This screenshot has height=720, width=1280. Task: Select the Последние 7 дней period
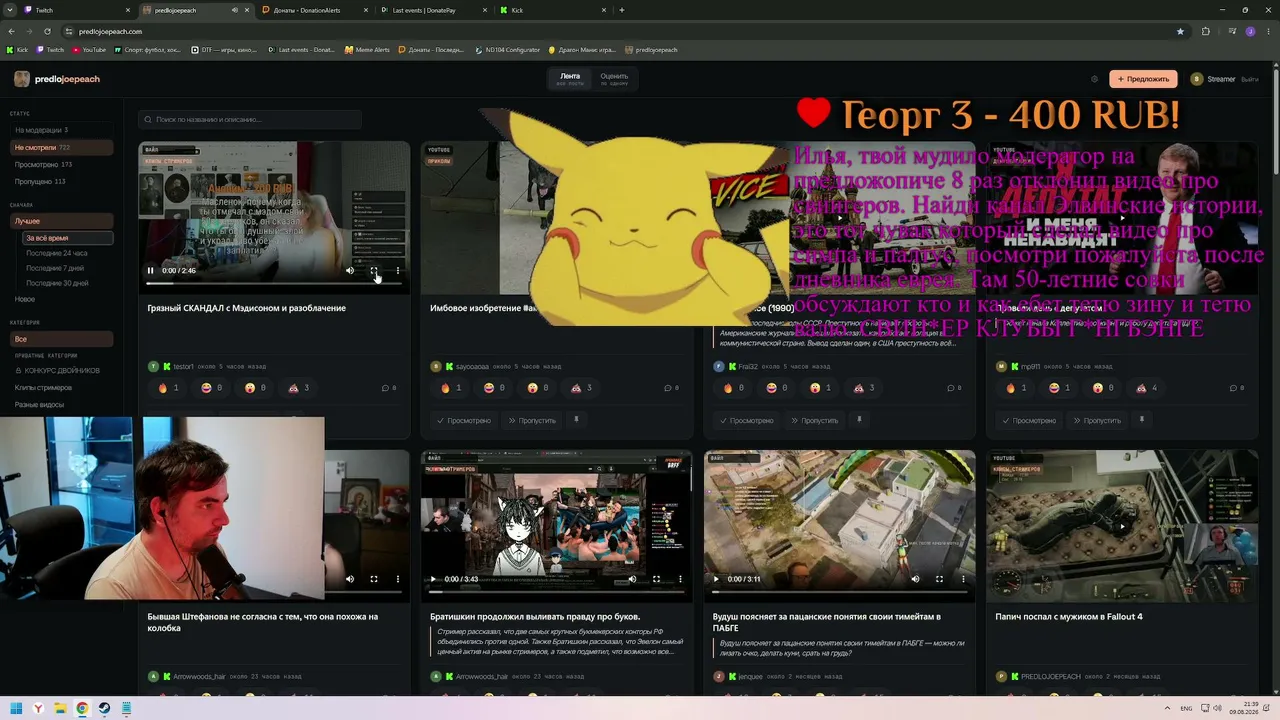68,268
